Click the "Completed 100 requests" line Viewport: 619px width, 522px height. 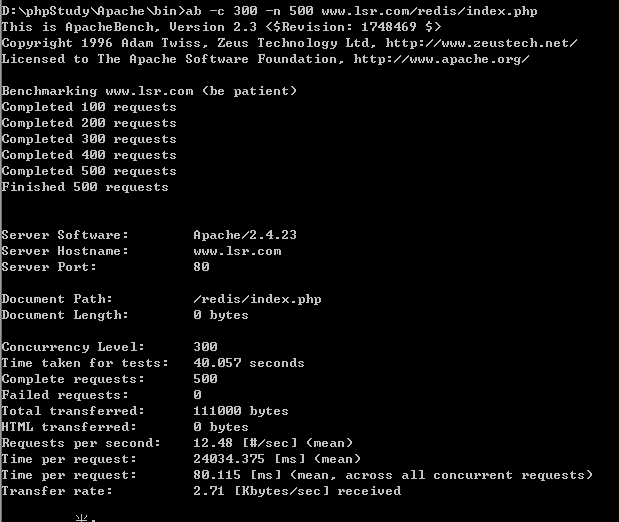coord(89,107)
